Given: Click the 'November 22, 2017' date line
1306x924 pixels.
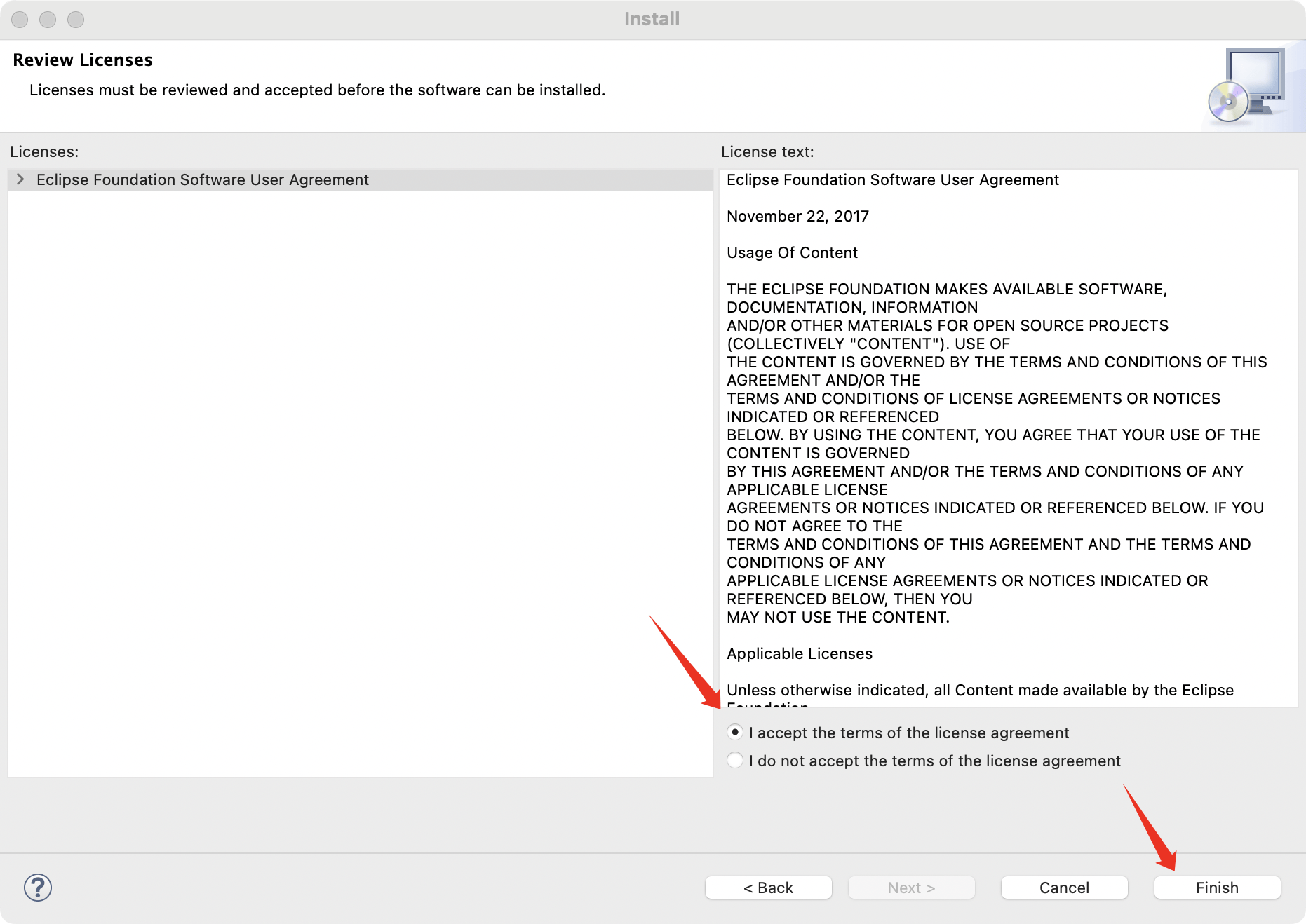Looking at the screenshot, I should [x=797, y=216].
